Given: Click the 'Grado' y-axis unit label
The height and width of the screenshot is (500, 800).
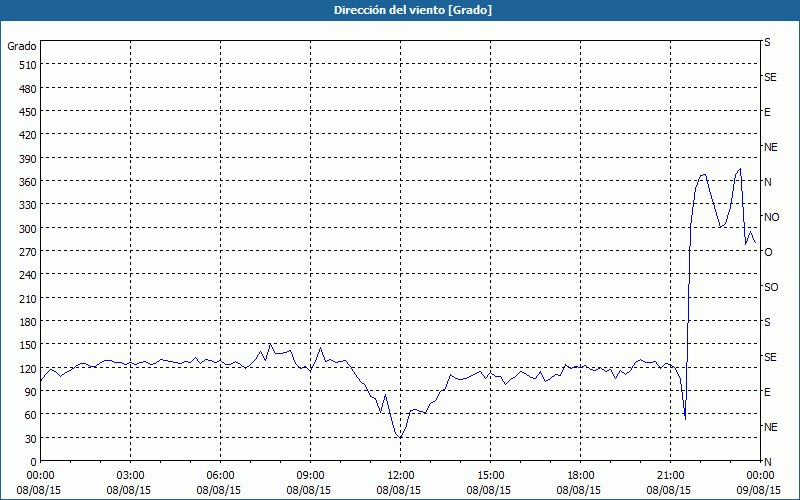Looking at the screenshot, I should tap(22, 46).
